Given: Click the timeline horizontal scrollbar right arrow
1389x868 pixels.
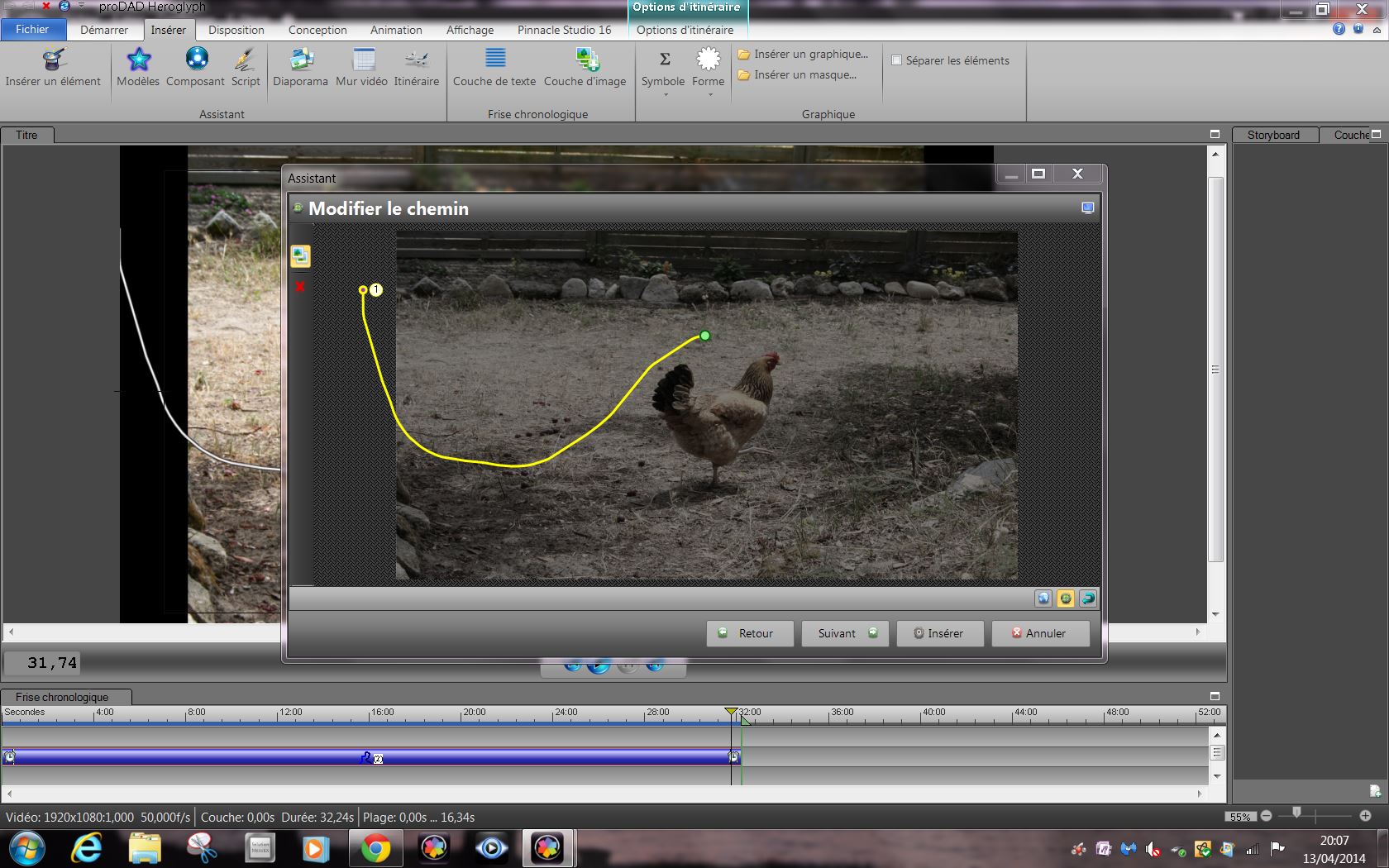Looking at the screenshot, I should 1199,794.
